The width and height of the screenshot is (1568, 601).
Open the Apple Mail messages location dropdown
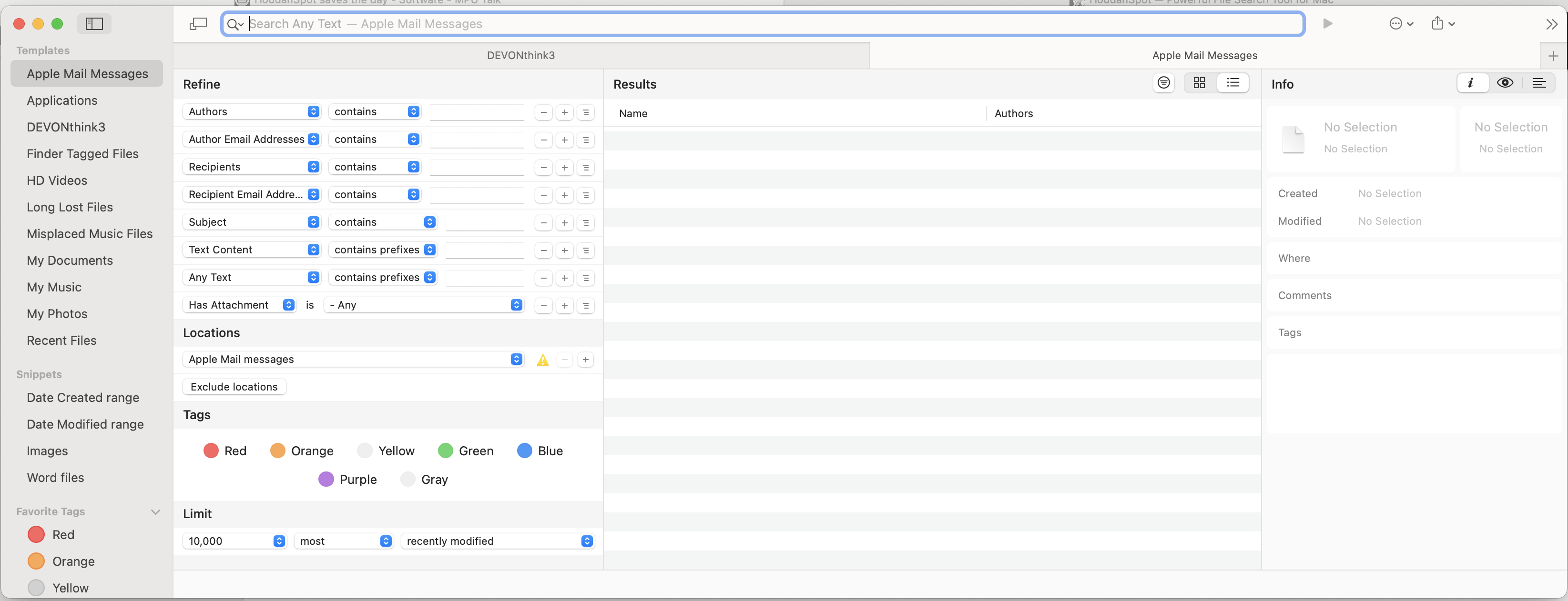353,360
